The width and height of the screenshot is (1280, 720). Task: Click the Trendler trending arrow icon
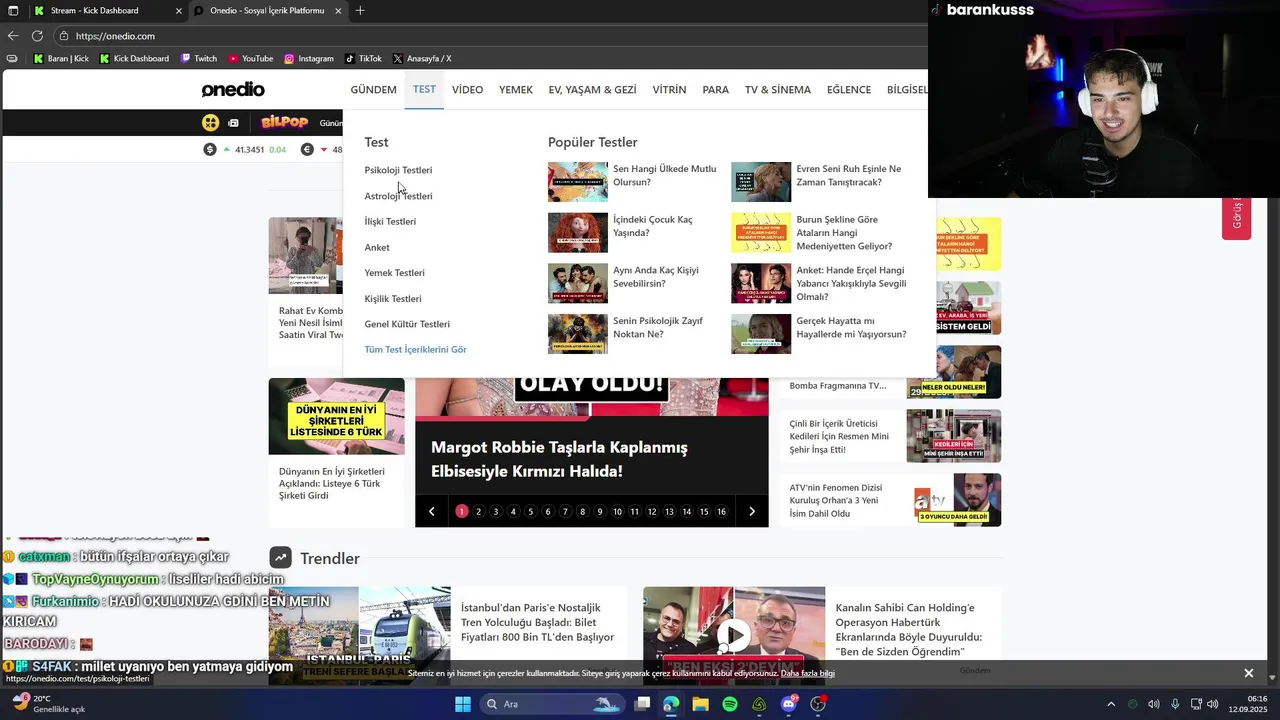(280, 558)
